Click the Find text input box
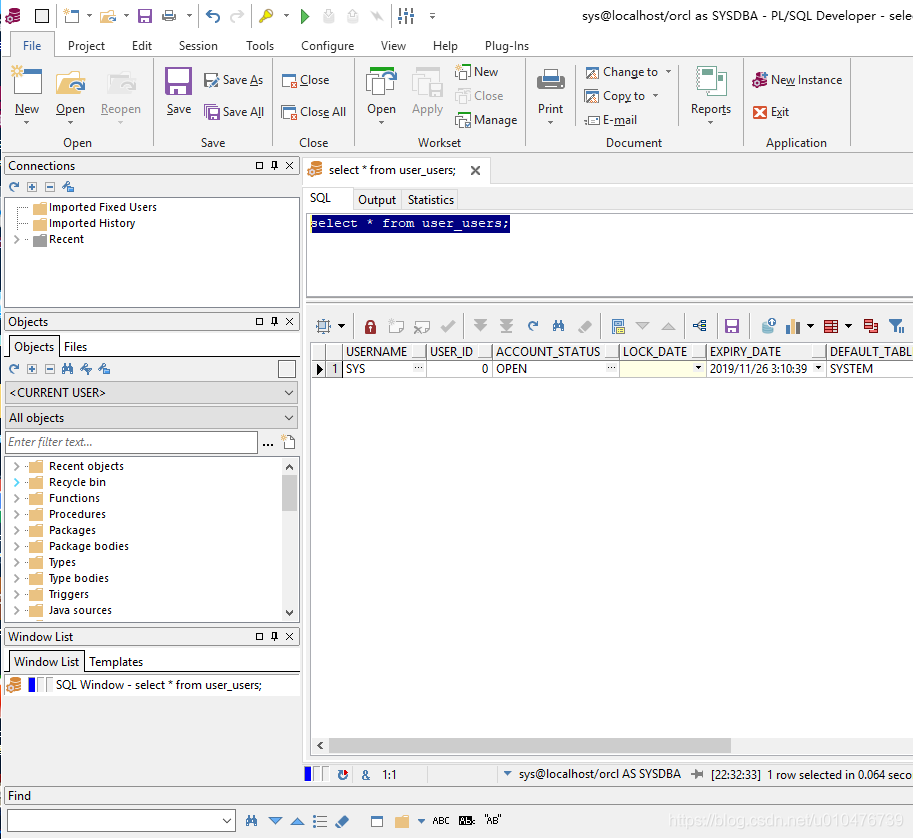Viewport: 913px width, 839px height. 114,821
